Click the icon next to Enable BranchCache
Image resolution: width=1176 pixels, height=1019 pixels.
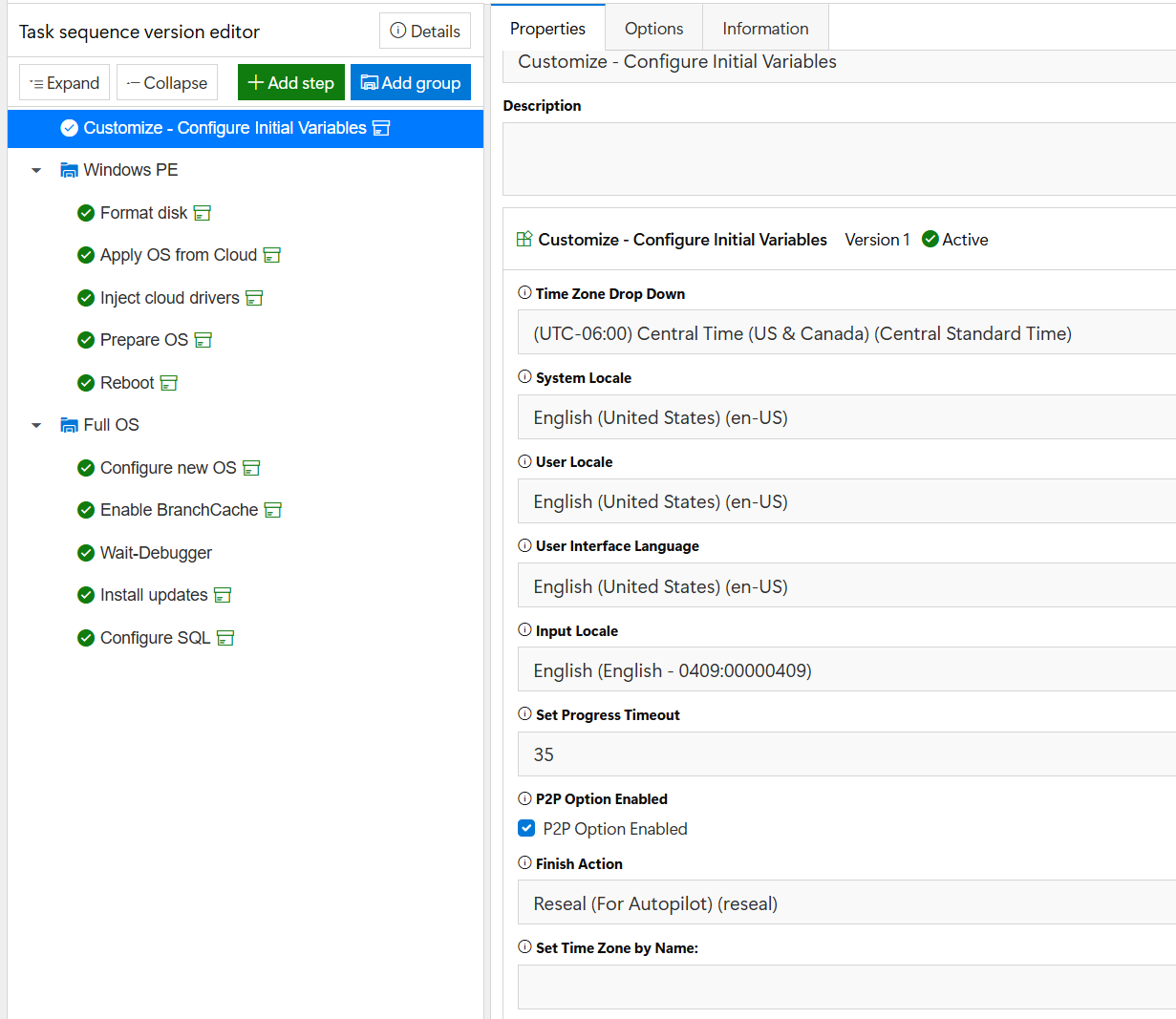tap(272, 510)
